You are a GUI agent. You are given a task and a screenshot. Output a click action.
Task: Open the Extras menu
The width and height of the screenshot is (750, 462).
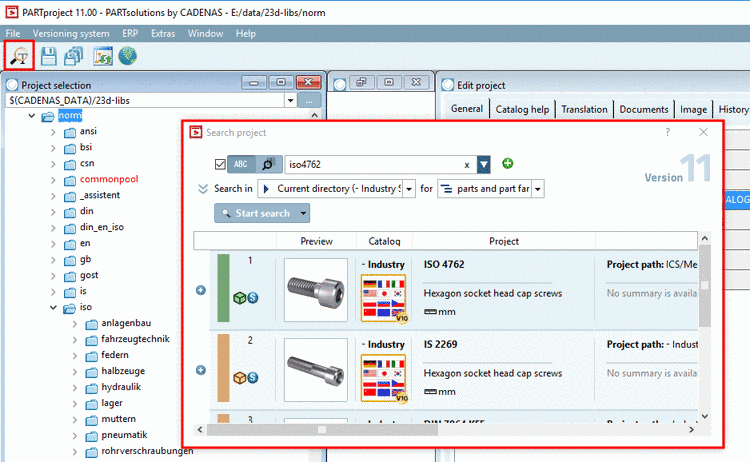click(x=163, y=33)
